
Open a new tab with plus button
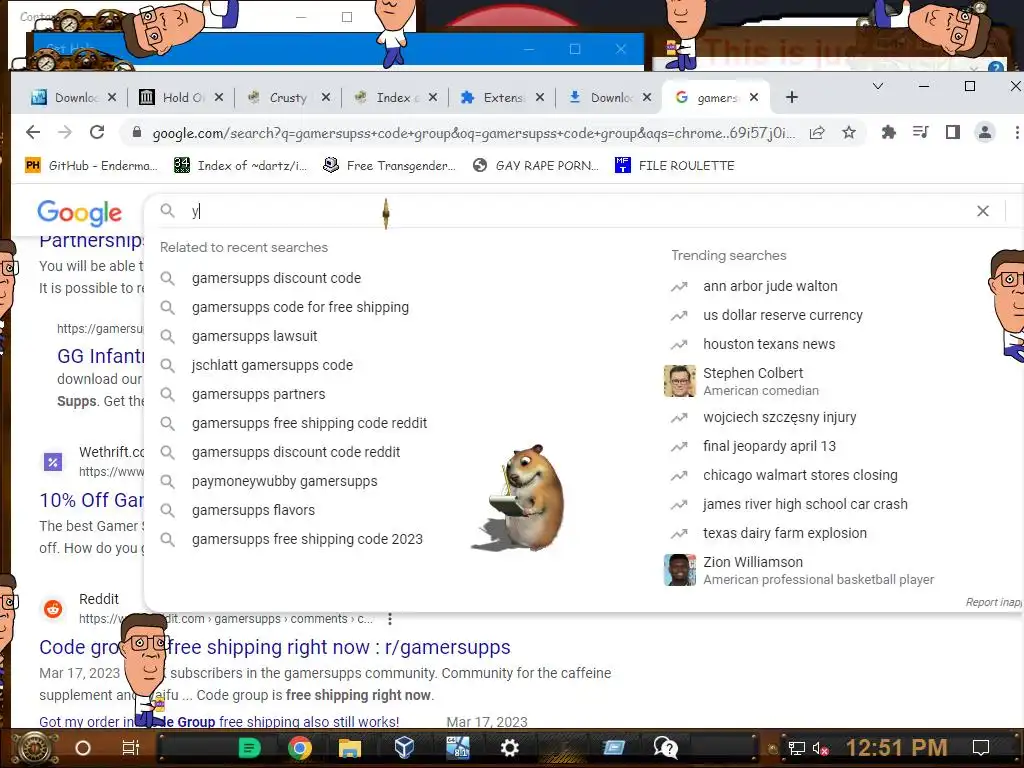792,97
